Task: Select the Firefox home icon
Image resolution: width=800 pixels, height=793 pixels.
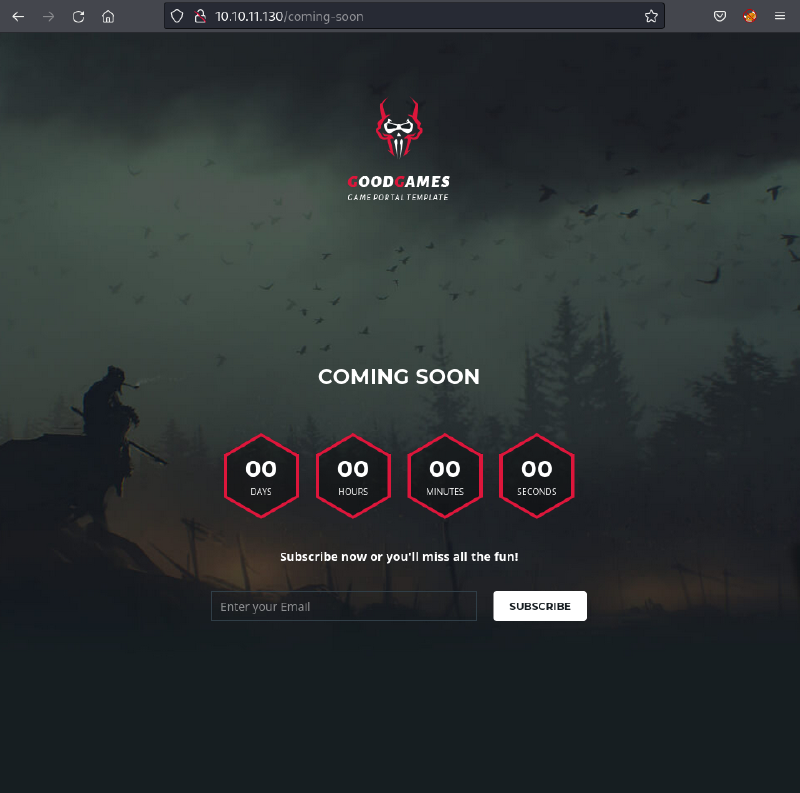Action: click(108, 16)
